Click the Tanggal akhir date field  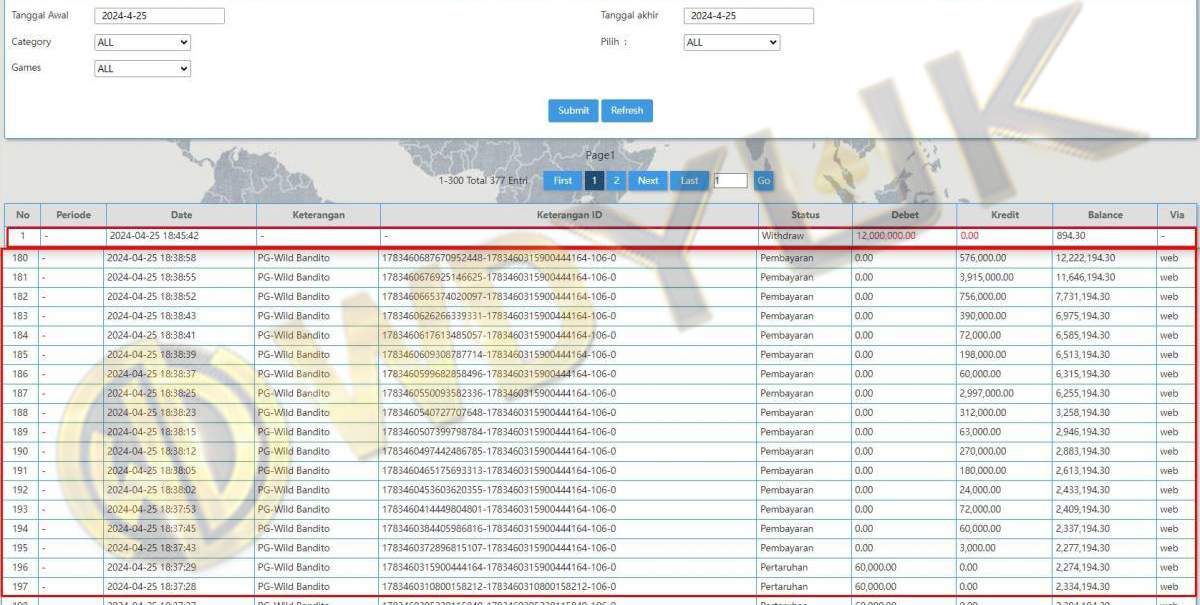pyautogui.click(x=748, y=16)
